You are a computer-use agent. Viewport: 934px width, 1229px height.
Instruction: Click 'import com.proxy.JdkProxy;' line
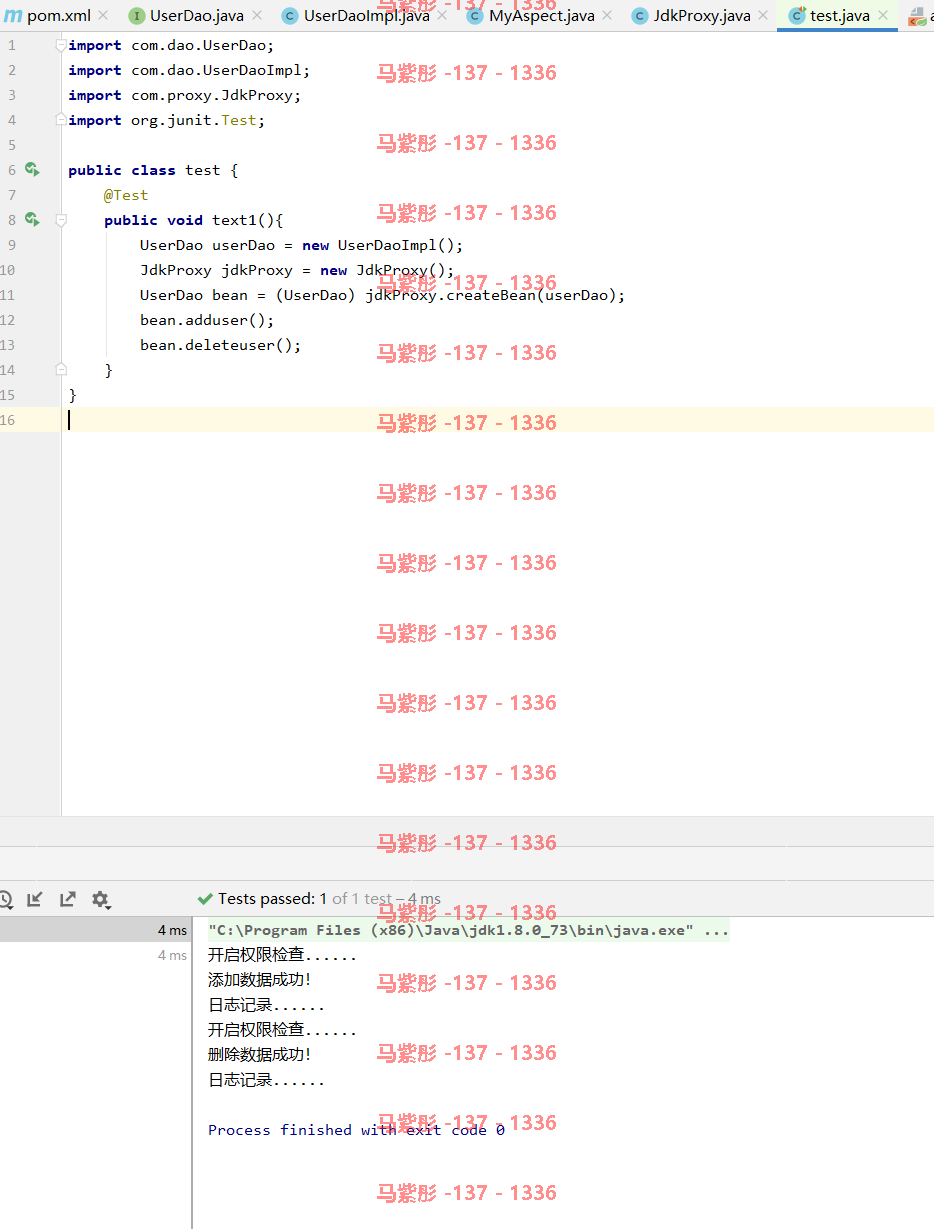pos(185,95)
